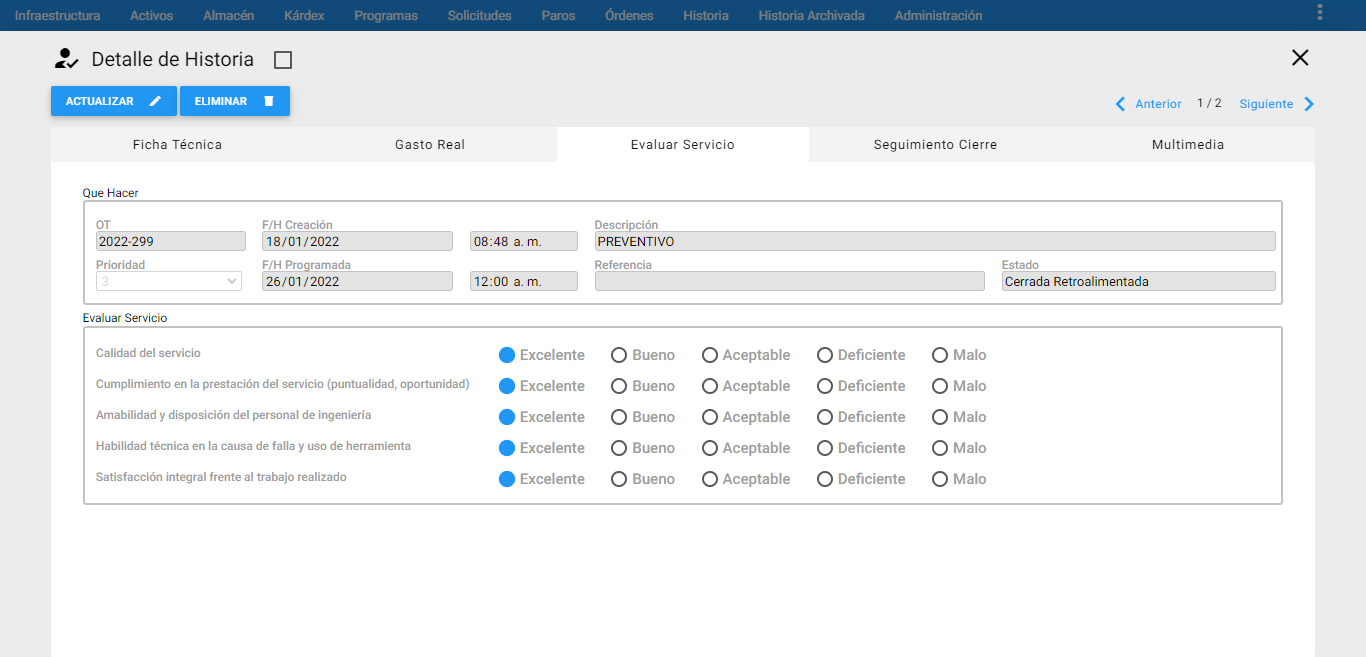This screenshot has height=657, width=1366.
Task: Click the F/H Programada date field
Action: (x=358, y=281)
